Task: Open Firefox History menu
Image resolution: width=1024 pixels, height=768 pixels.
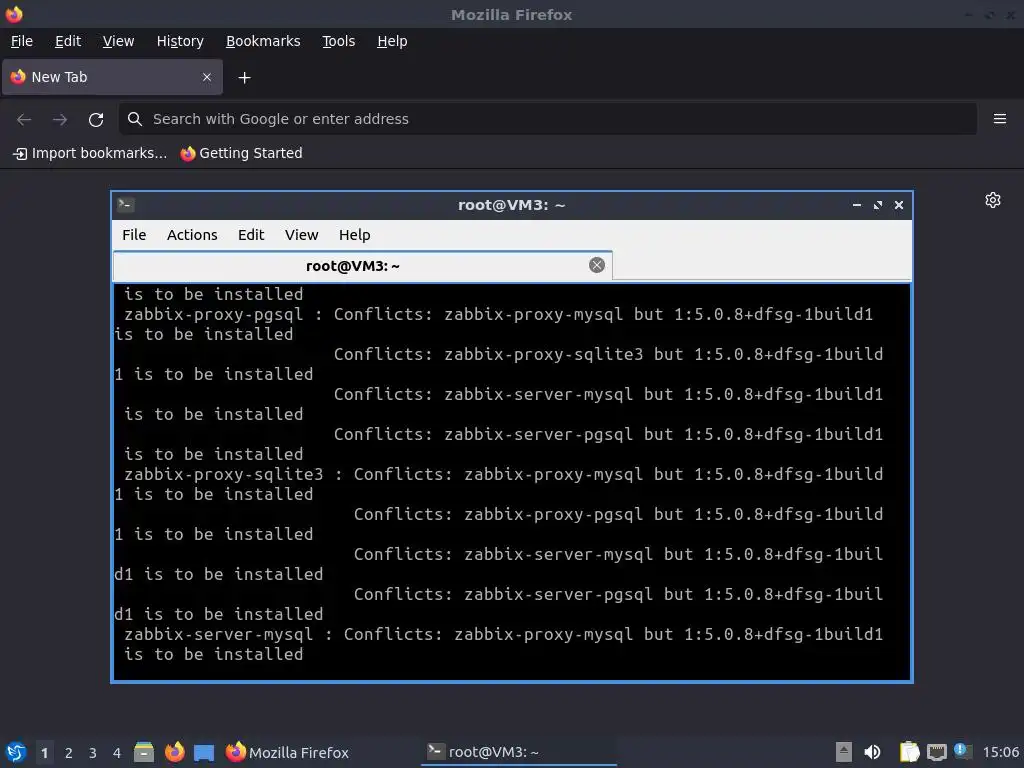Action: coord(180,41)
